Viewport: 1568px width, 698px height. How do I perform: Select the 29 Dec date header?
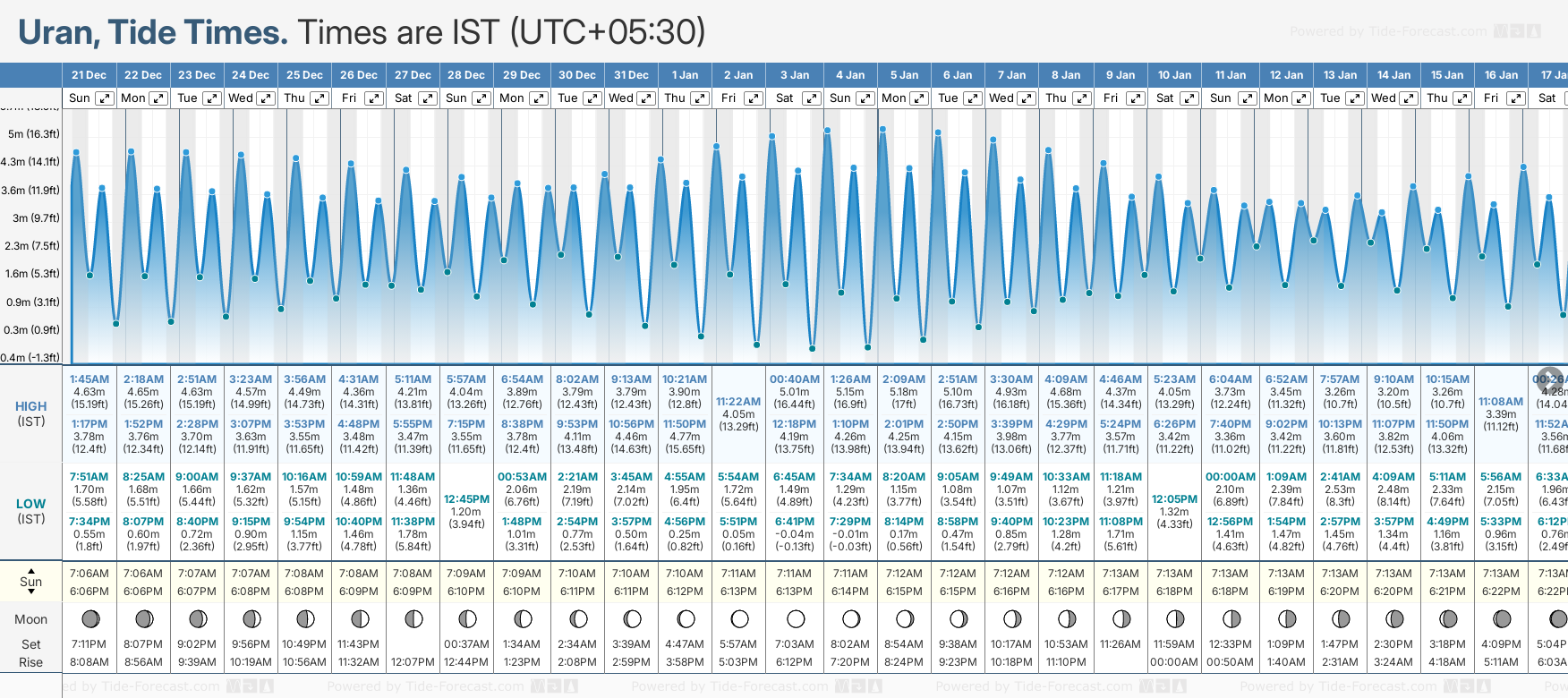pos(522,75)
